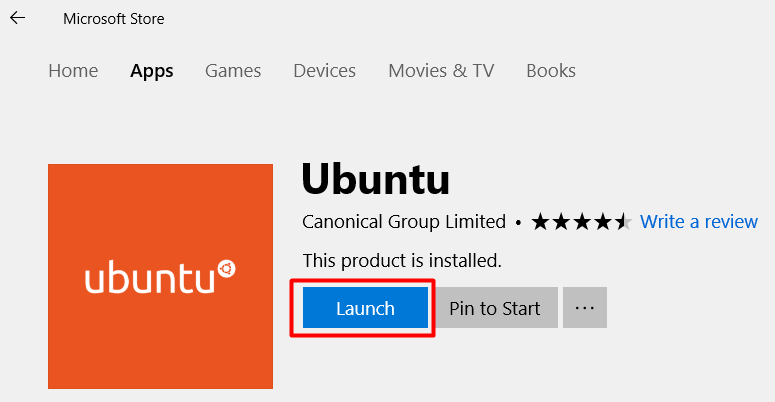775x402 pixels.
Task: Click the Pin to Start button
Action: click(x=495, y=308)
